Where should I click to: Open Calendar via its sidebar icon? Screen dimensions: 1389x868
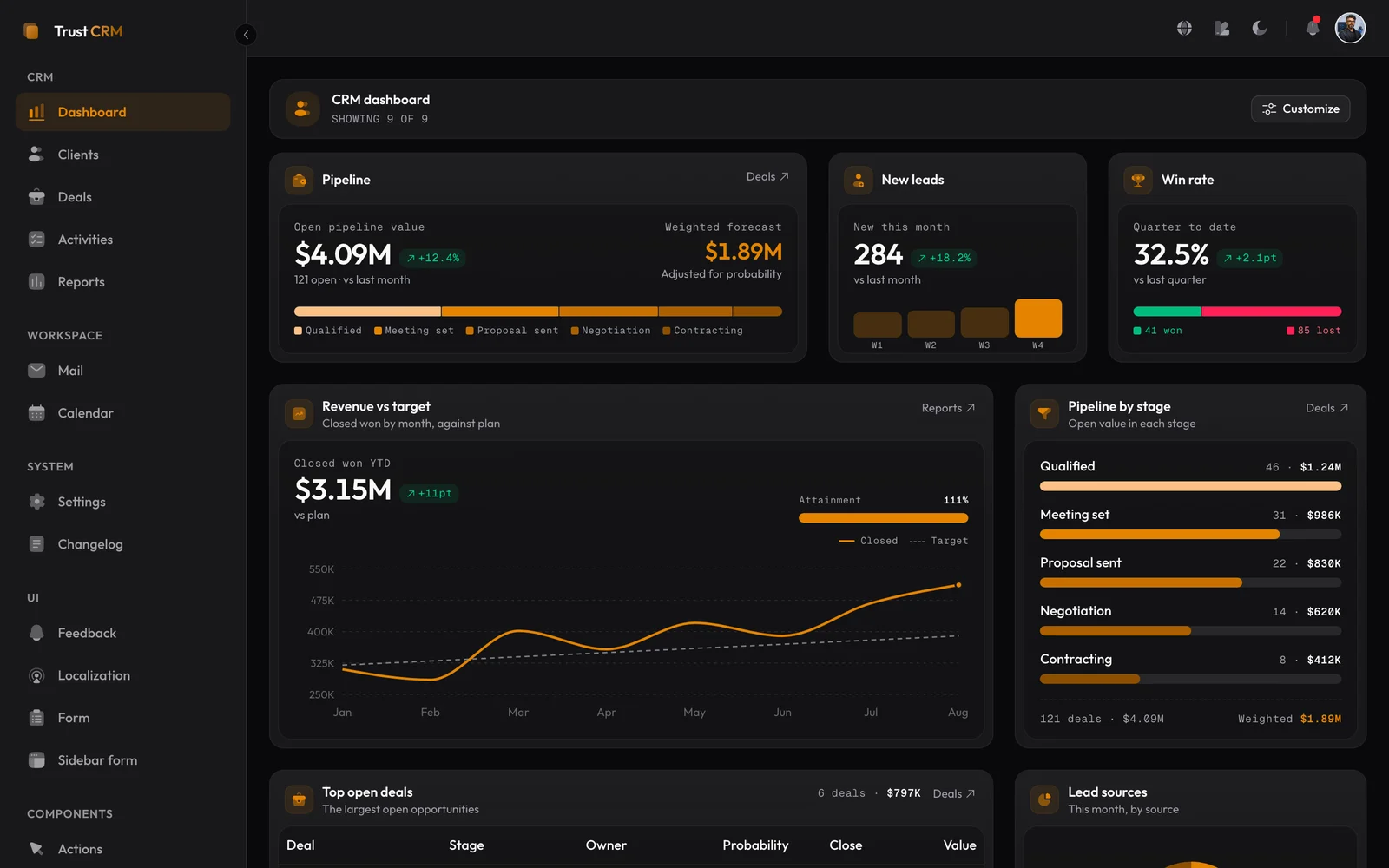(x=36, y=413)
